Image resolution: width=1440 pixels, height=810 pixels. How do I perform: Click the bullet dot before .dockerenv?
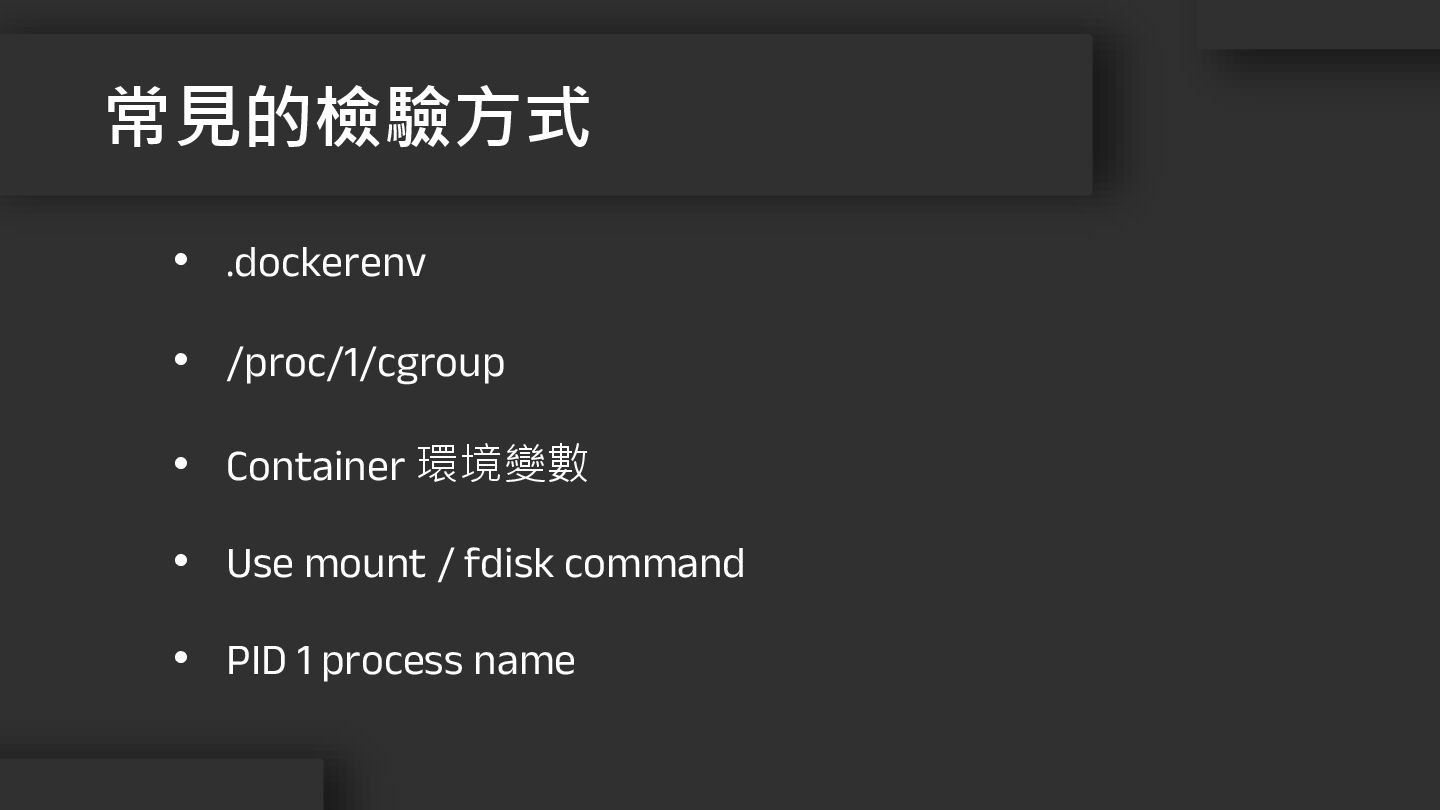pos(181,260)
